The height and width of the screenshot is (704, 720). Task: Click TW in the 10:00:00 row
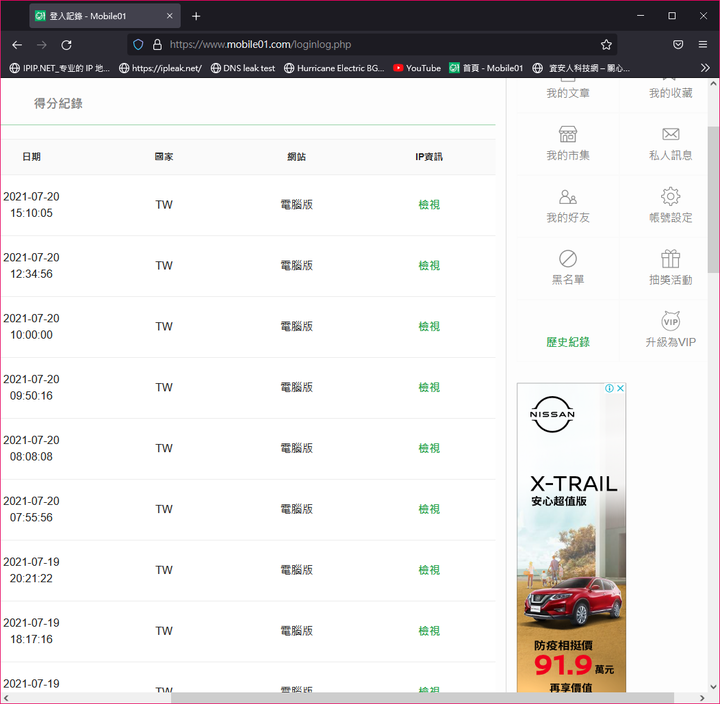[164, 327]
